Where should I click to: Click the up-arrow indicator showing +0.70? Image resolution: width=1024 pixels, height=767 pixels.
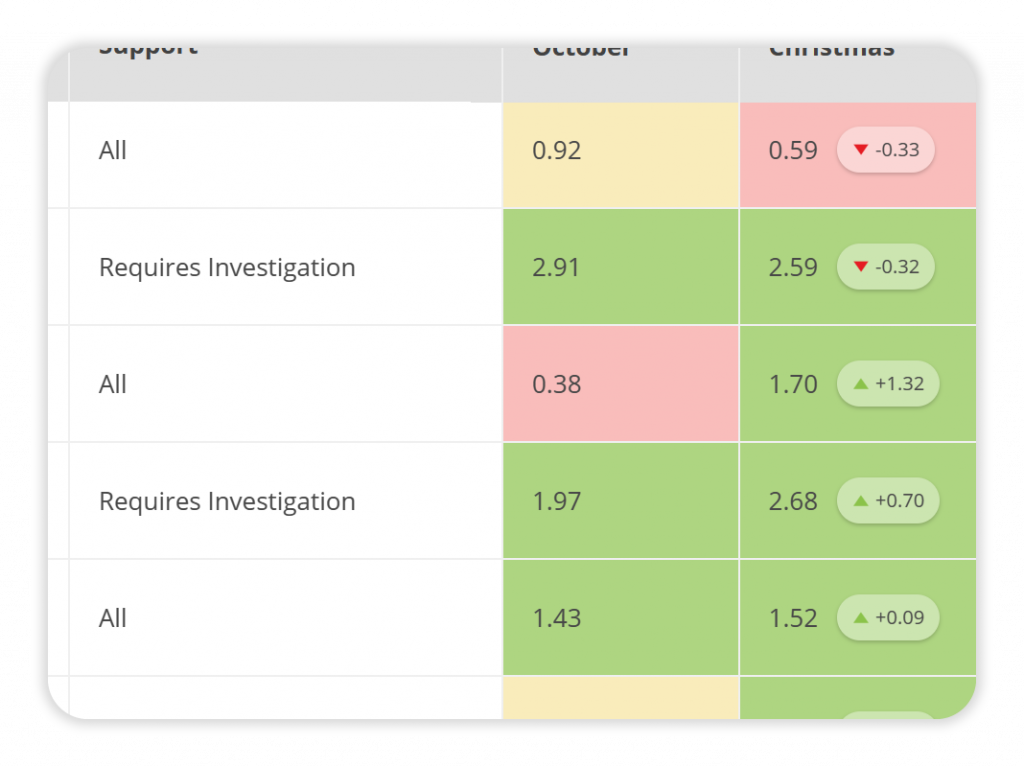(x=887, y=501)
